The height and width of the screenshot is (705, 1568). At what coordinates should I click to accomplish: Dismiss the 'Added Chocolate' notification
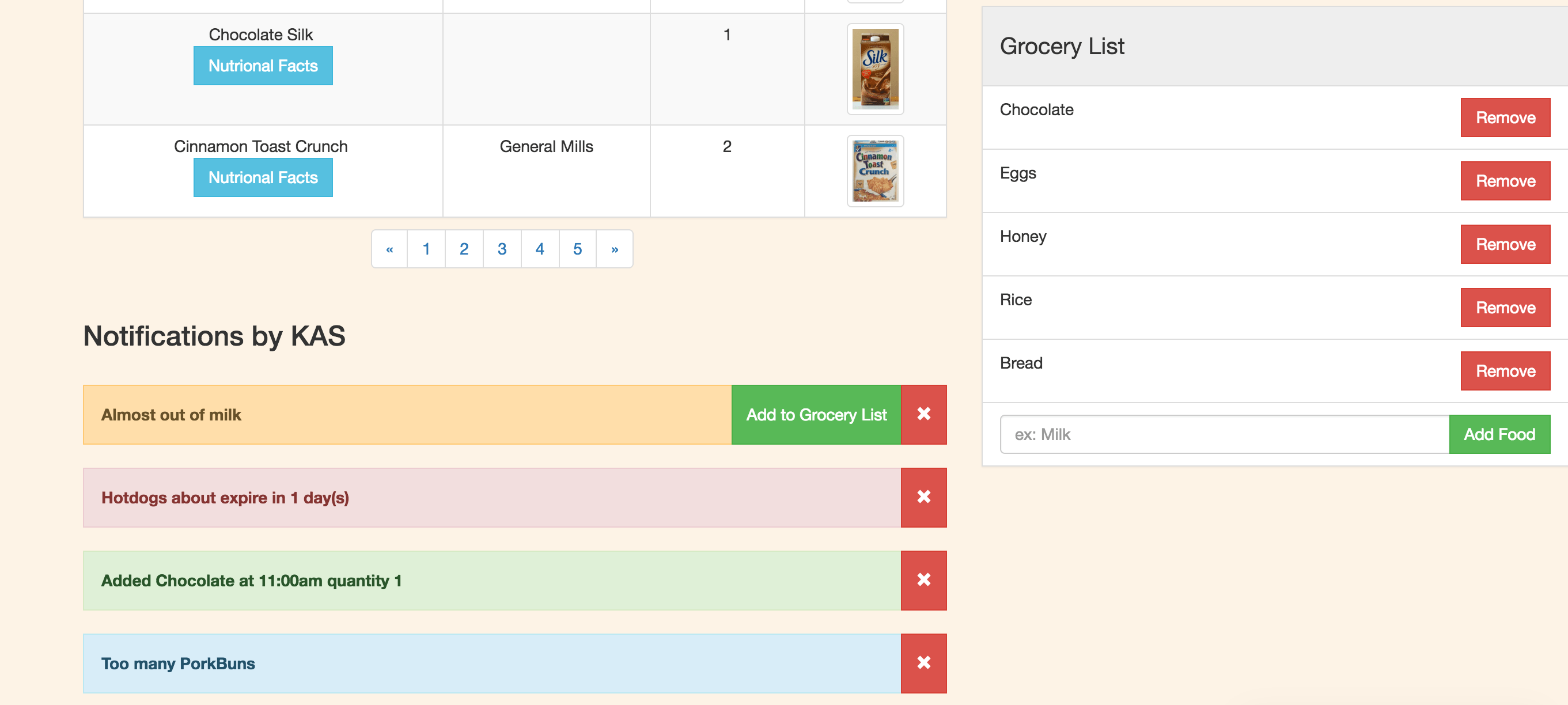[923, 579]
